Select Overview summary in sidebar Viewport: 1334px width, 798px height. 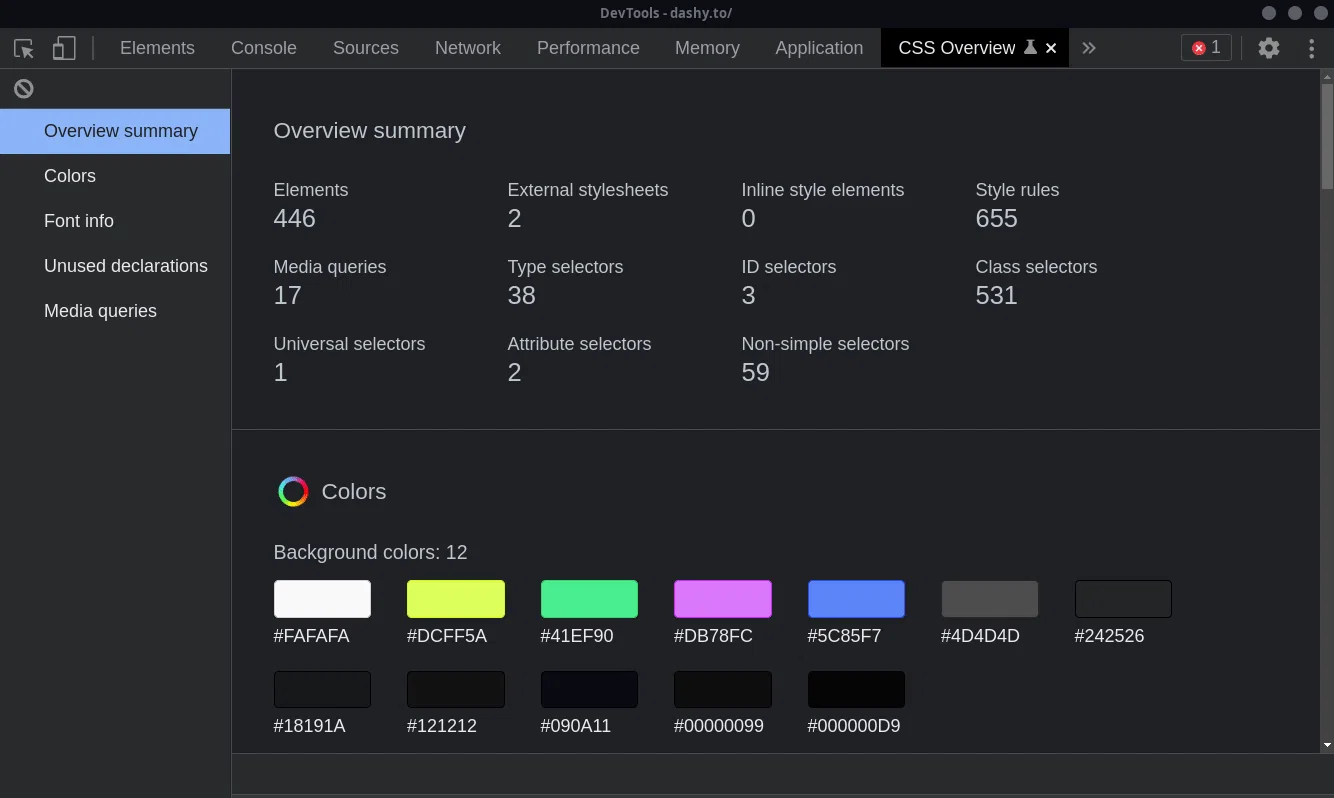click(115, 131)
